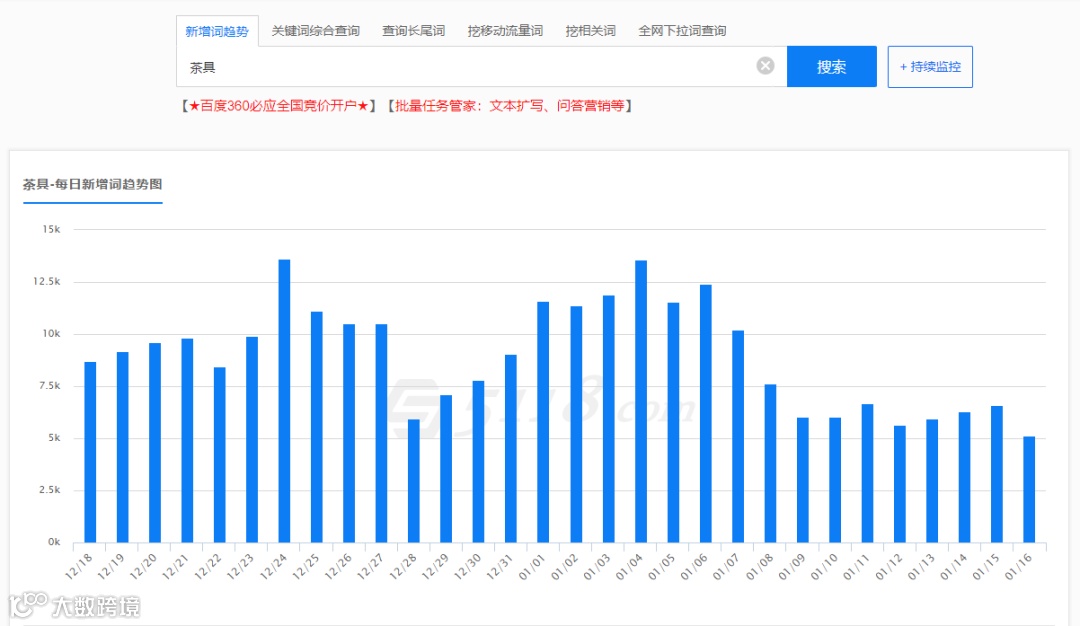Click the 12/25 bar in the chart
This screenshot has width=1080, height=626.
317,427
